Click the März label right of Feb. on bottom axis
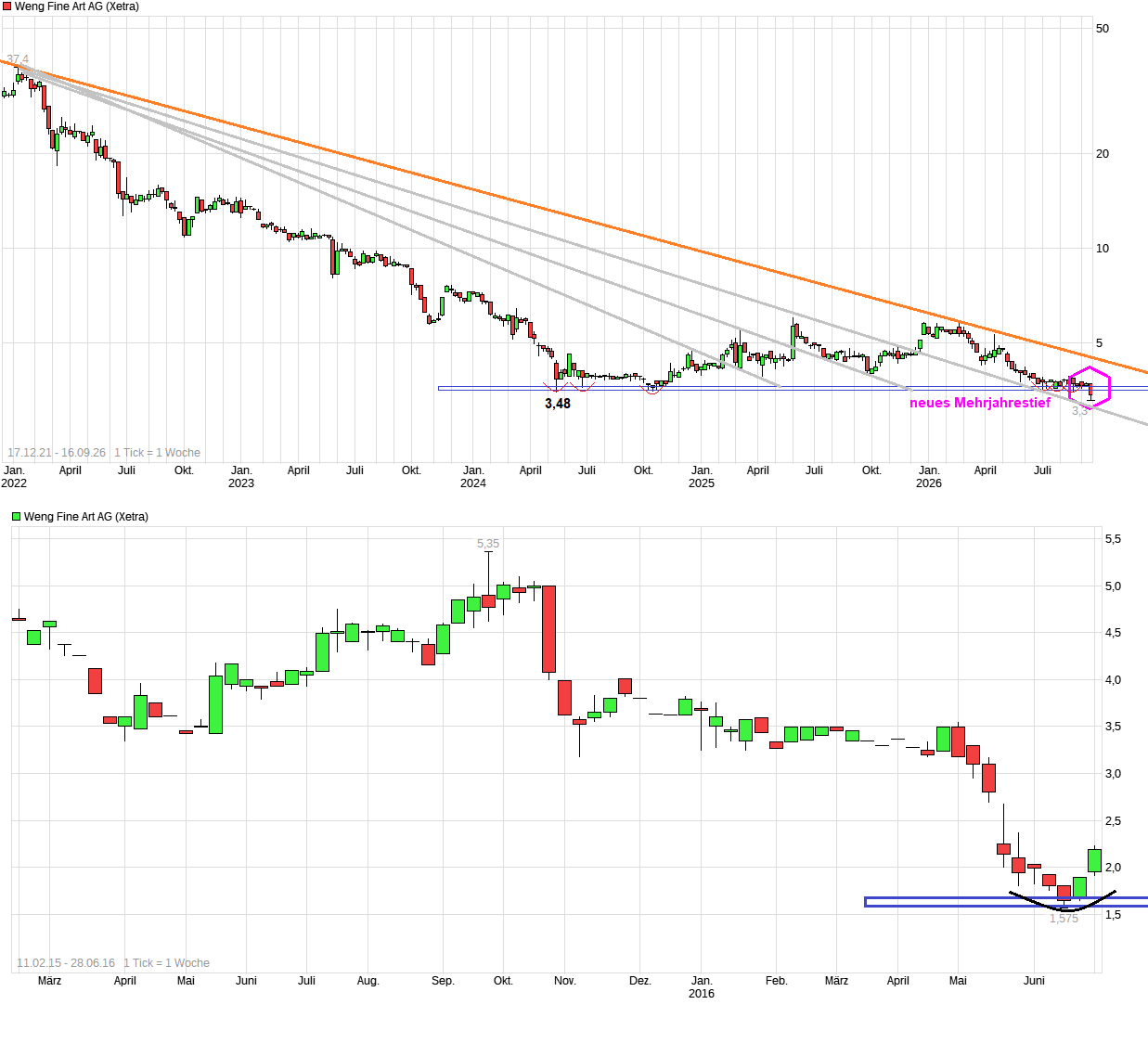This screenshot has width=1148, height=1056. point(836,981)
